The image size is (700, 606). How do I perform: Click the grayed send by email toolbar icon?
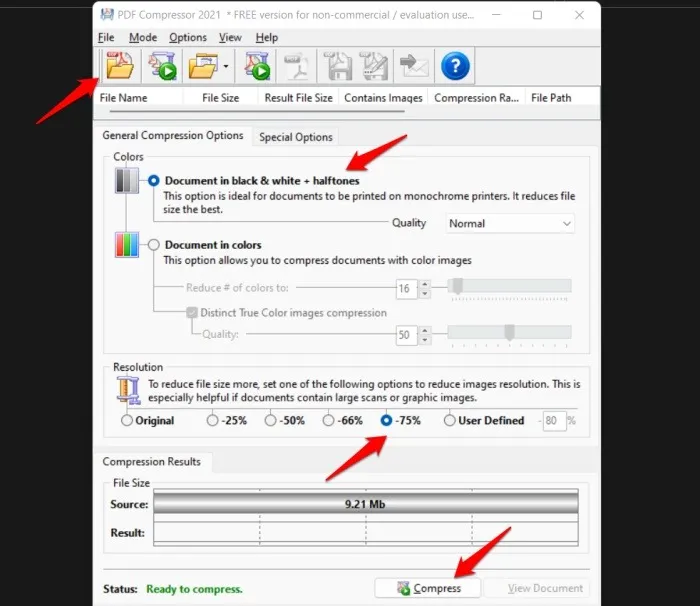tap(414, 66)
